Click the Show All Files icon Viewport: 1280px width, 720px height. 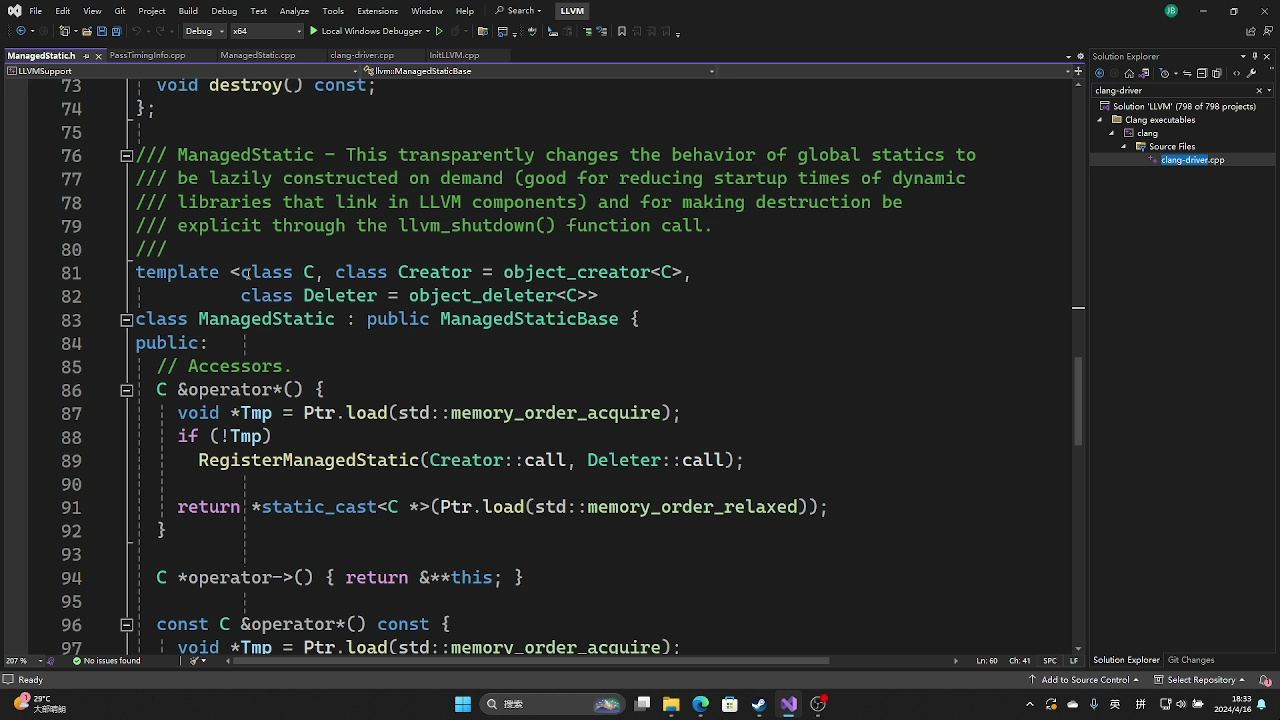(x=1217, y=73)
